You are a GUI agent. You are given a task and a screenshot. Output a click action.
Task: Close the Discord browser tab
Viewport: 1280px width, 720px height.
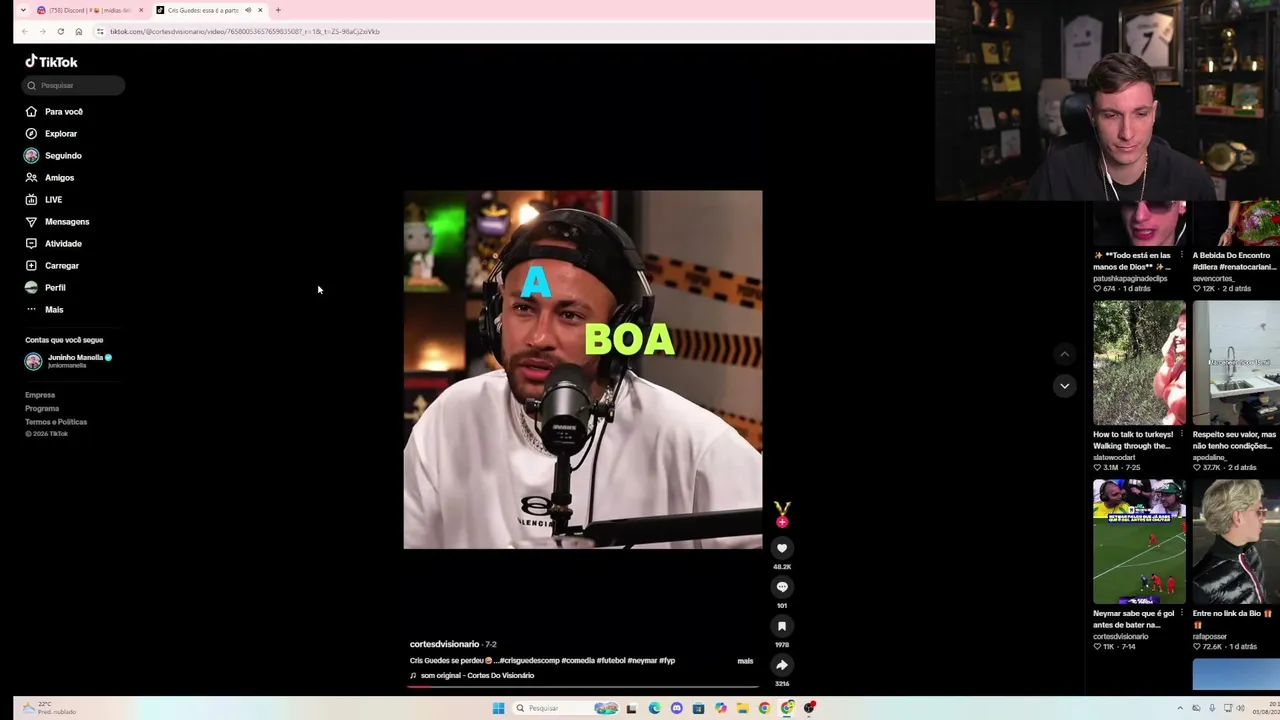pyautogui.click(x=140, y=10)
